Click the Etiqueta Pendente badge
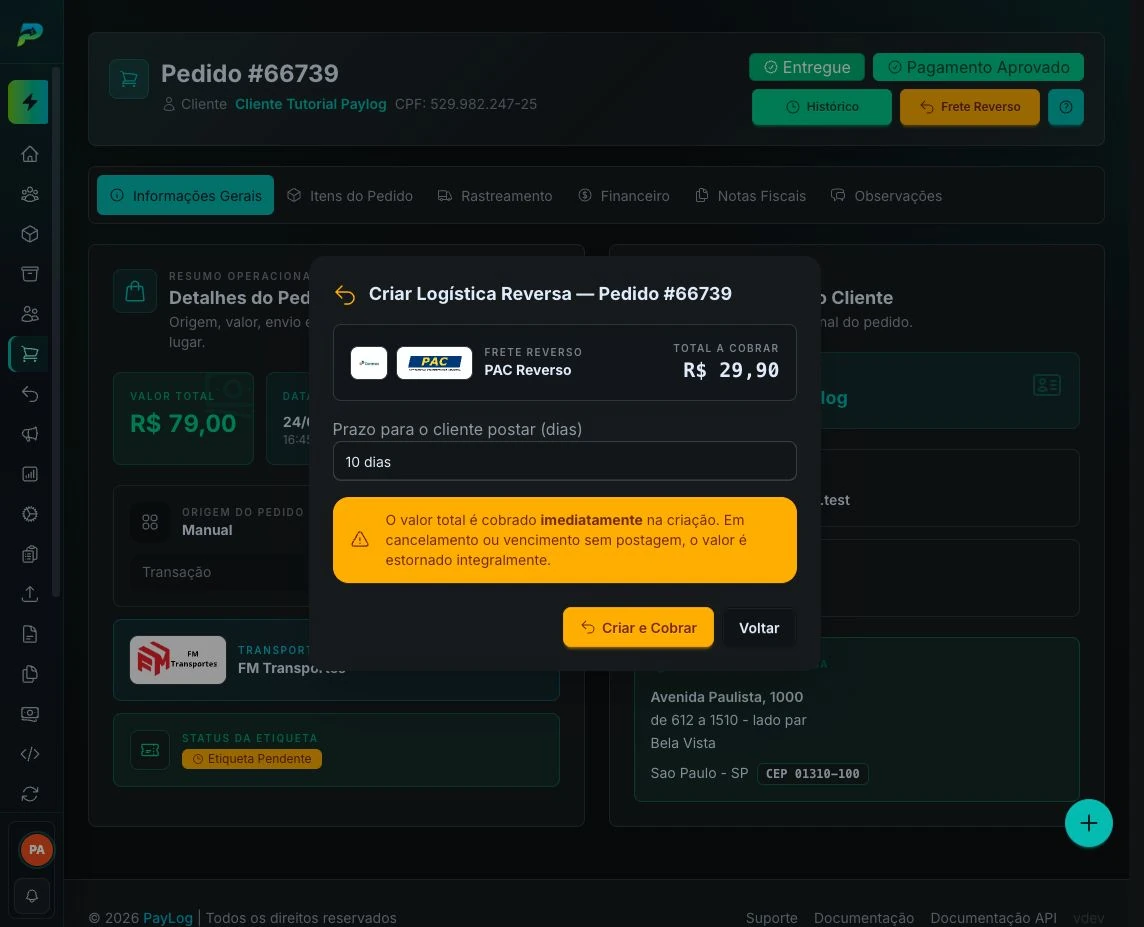The width and height of the screenshot is (1144, 927). (x=252, y=759)
